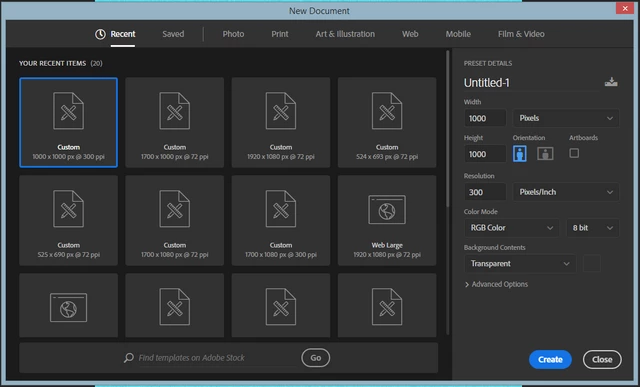The width and height of the screenshot is (640, 387).
Task: Click the Close button
Action: (x=602, y=359)
